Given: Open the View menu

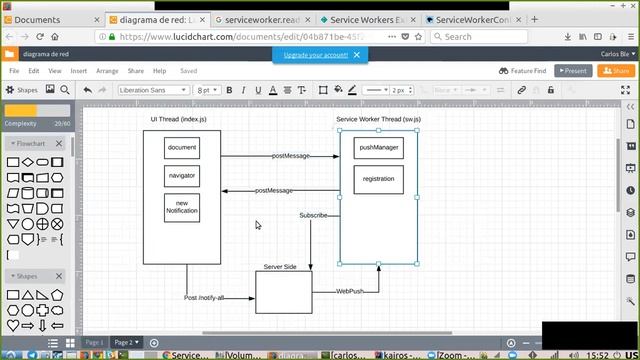Looking at the screenshot, I should (55, 71).
